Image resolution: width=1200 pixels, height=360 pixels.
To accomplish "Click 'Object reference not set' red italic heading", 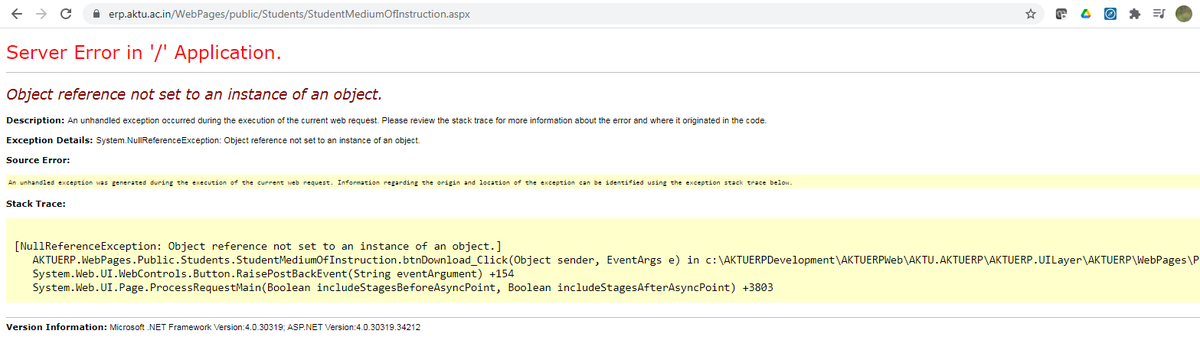I will click(x=194, y=95).
